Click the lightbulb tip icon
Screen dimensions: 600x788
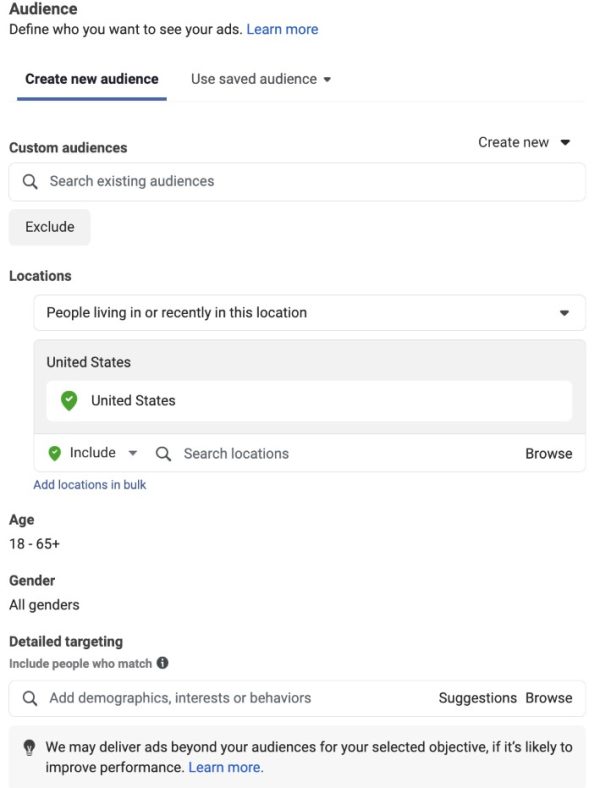click(30, 748)
